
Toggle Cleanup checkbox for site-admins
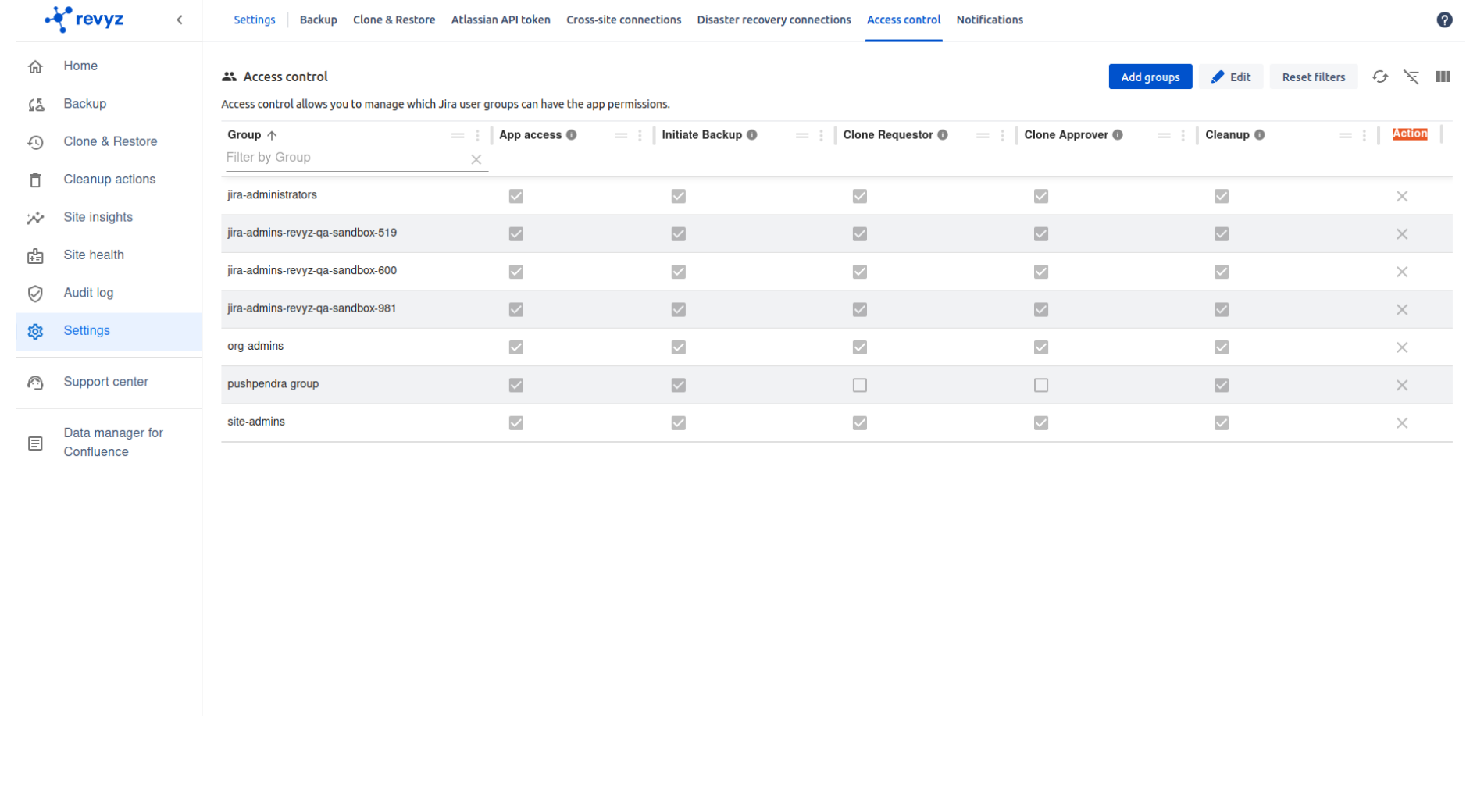tap(1222, 423)
